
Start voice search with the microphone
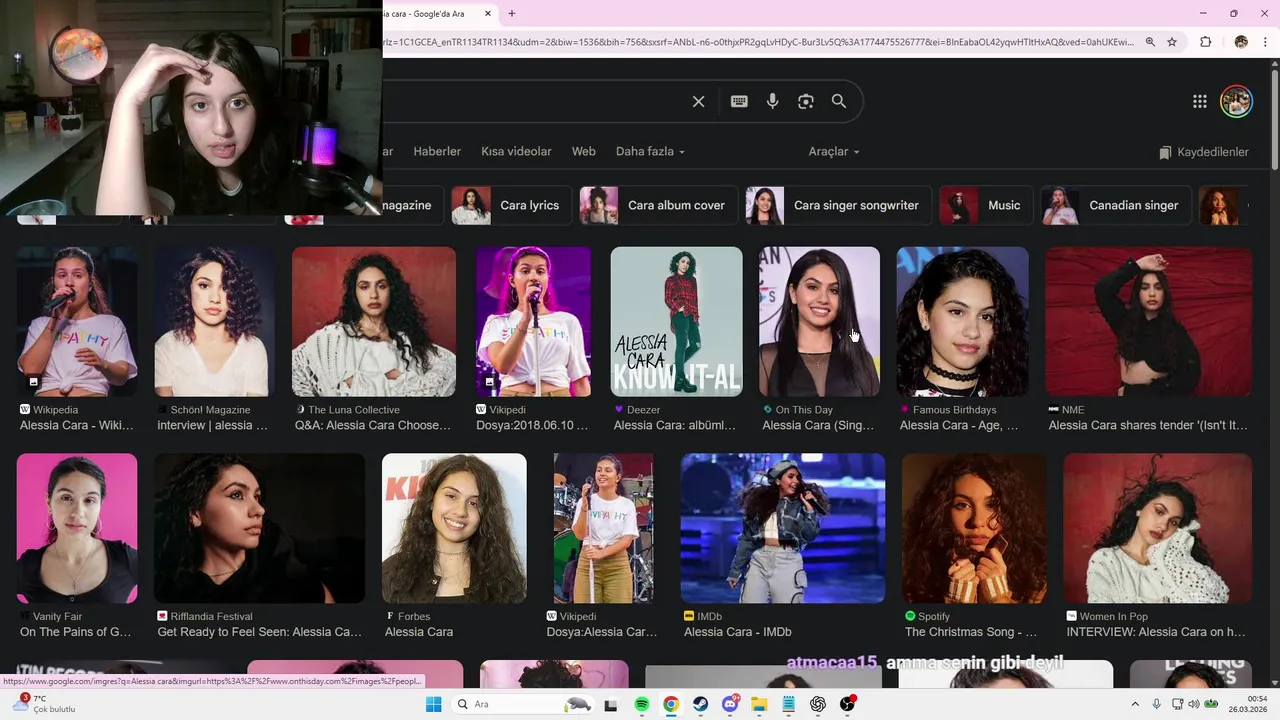772,101
